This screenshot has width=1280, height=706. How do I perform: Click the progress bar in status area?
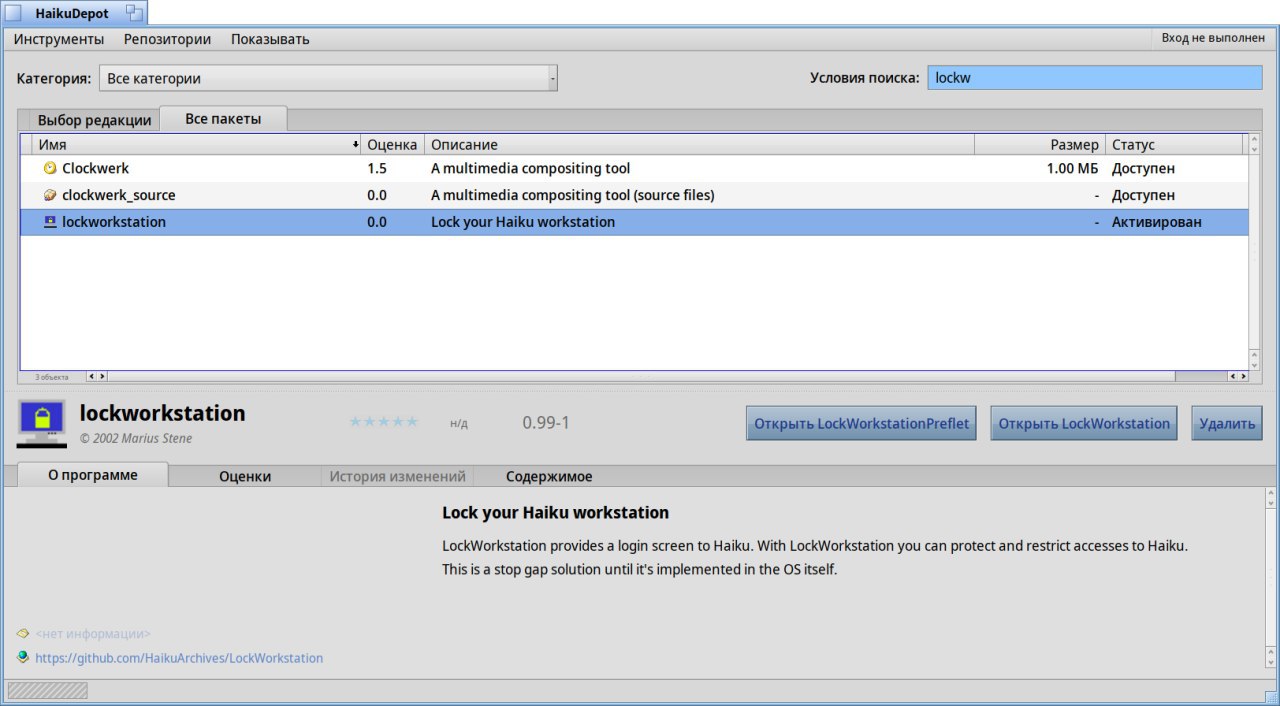coord(47,690)
